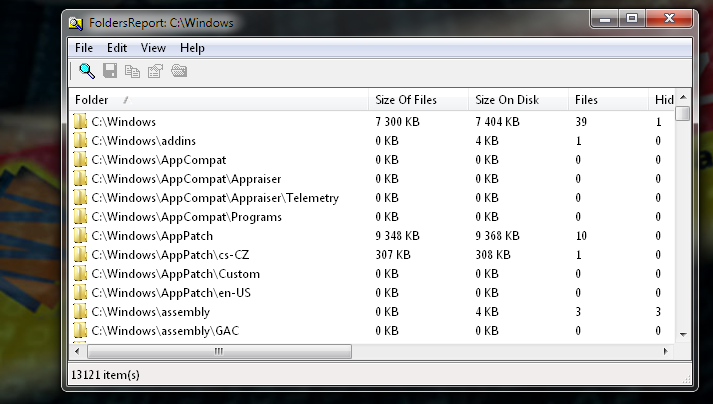Select the C:\Windows\AppPatch folder icon

80,236
